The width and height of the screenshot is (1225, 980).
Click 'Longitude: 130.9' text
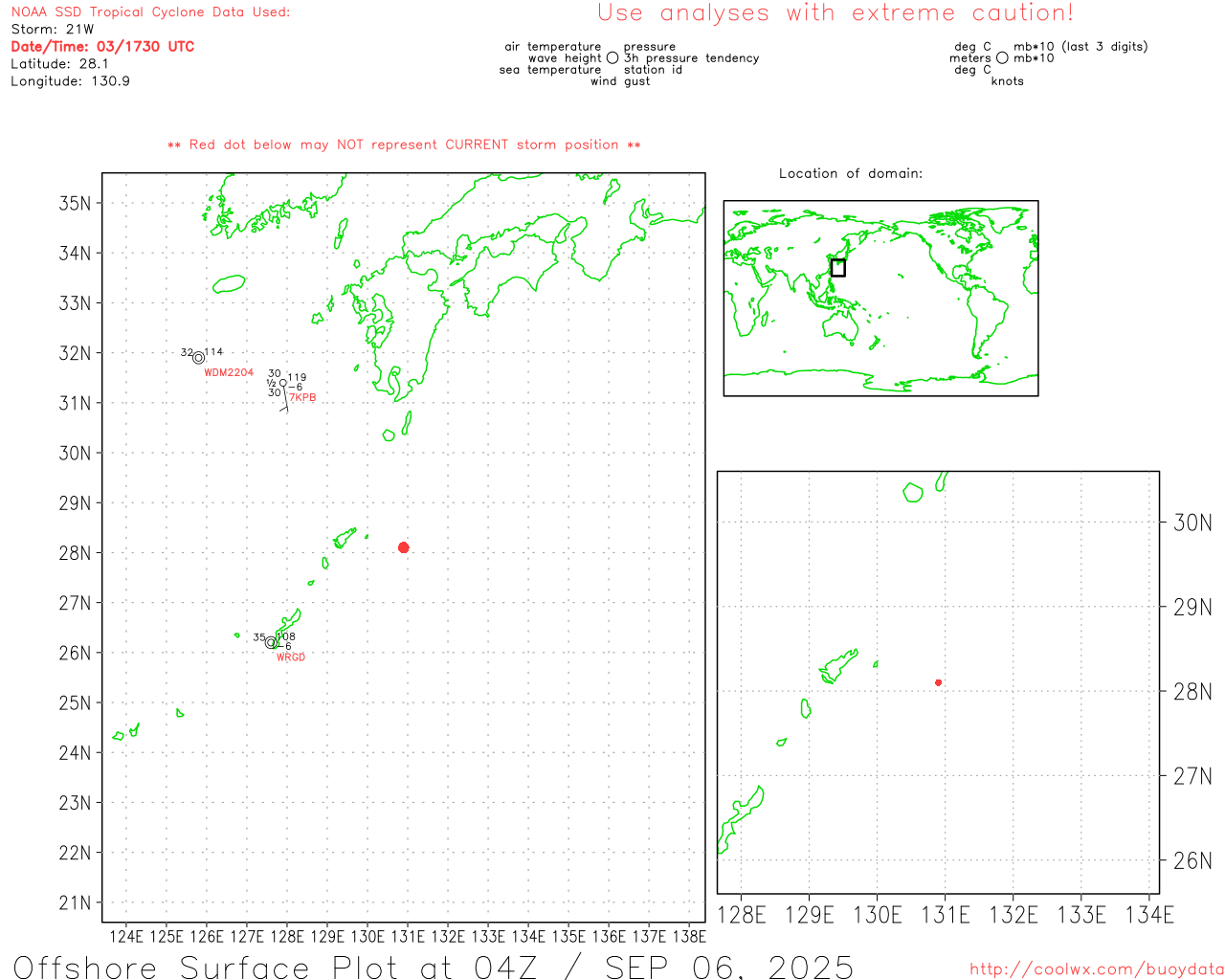[x=70, y=81]
